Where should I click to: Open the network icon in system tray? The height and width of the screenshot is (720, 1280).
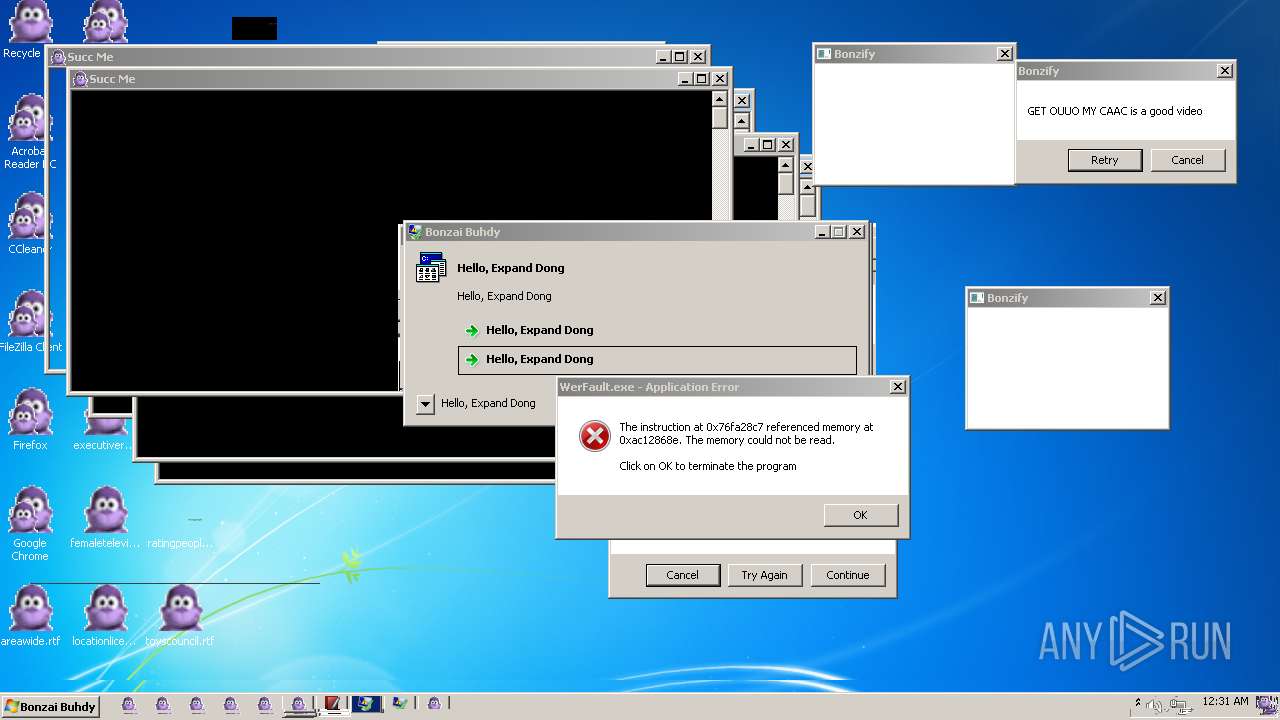(1179, 706)
